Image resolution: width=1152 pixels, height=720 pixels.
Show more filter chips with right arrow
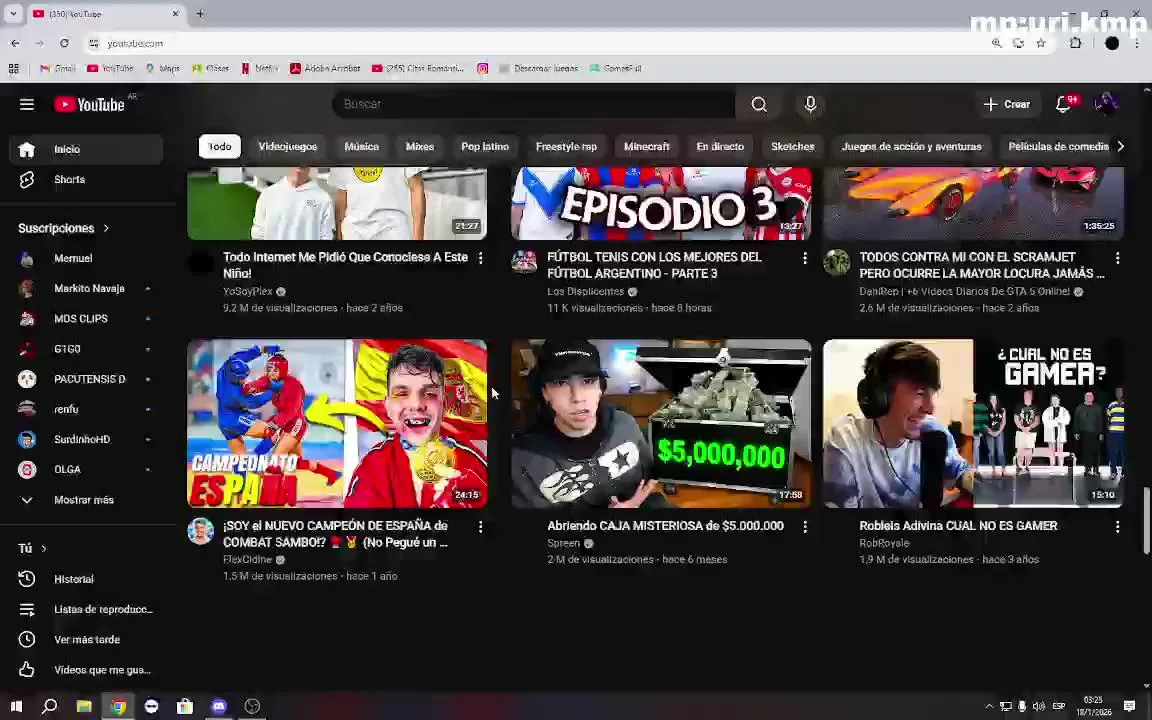(1120, 146)
